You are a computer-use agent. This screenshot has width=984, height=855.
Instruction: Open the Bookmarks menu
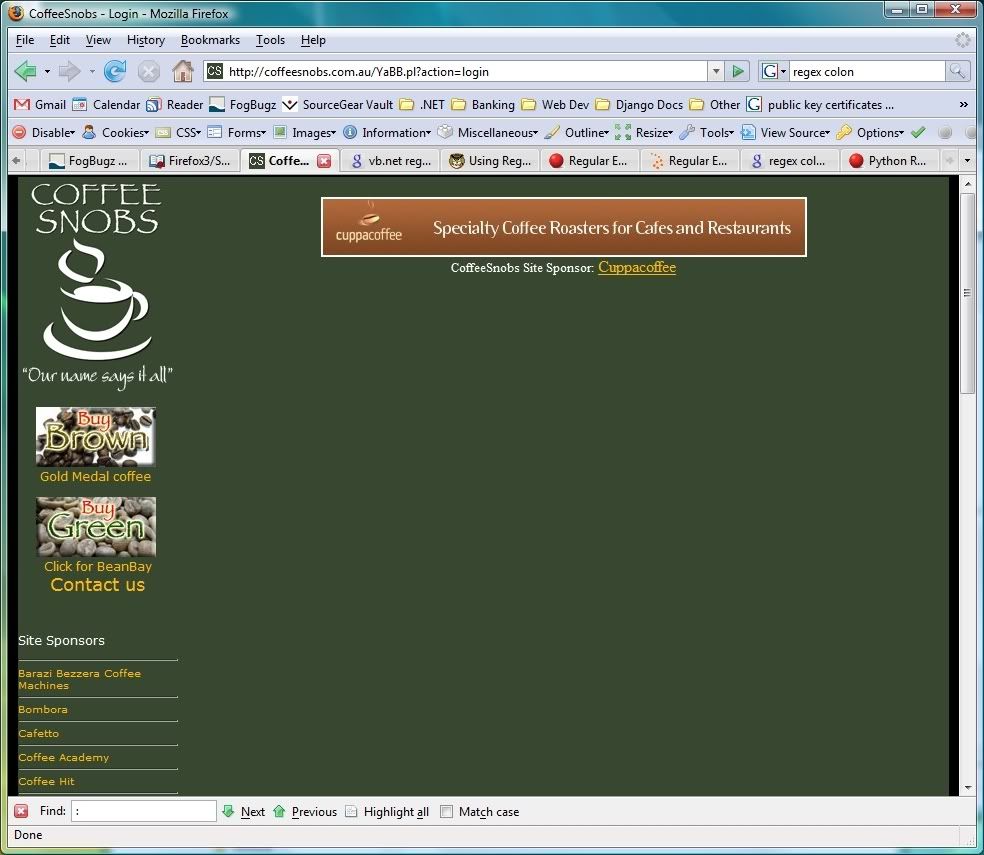coord(210,40)
